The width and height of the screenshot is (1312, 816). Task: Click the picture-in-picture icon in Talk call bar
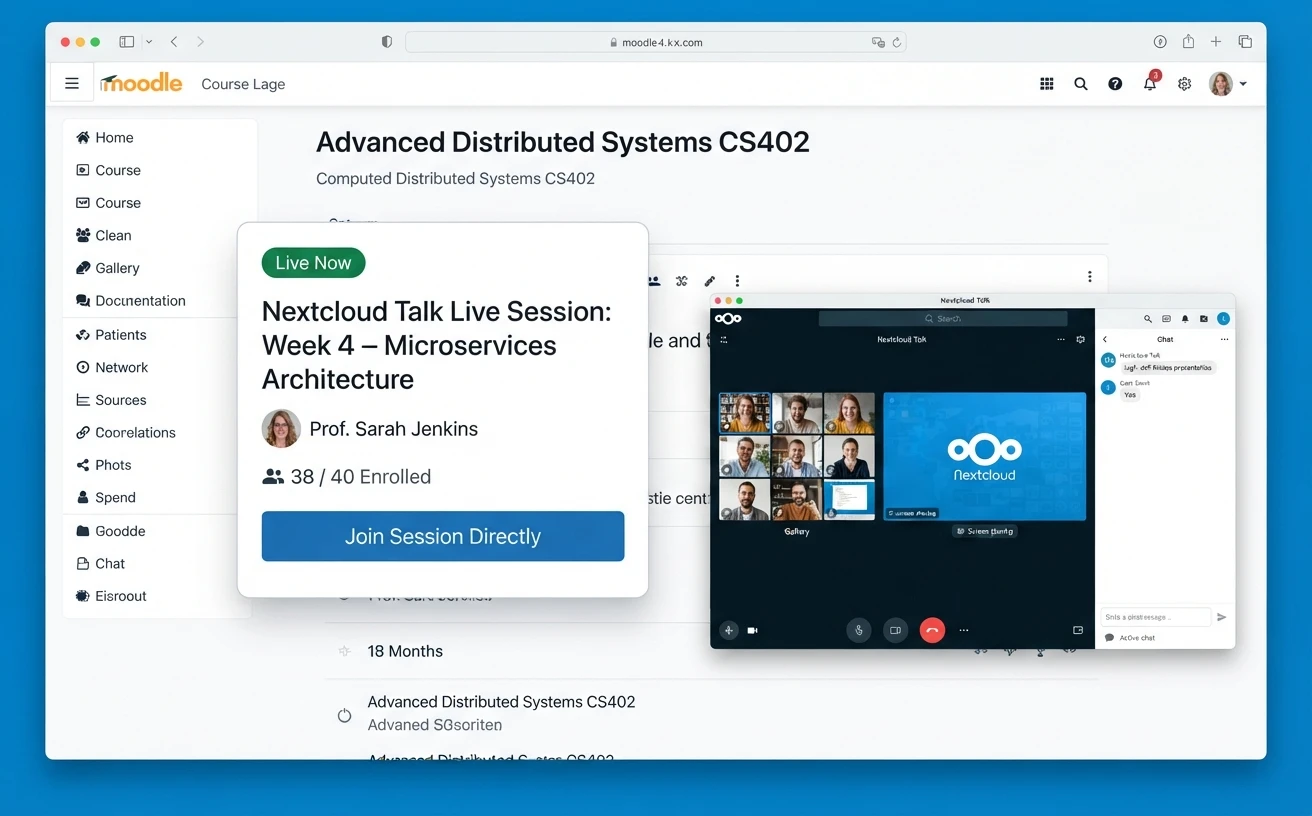(1078, 631)
